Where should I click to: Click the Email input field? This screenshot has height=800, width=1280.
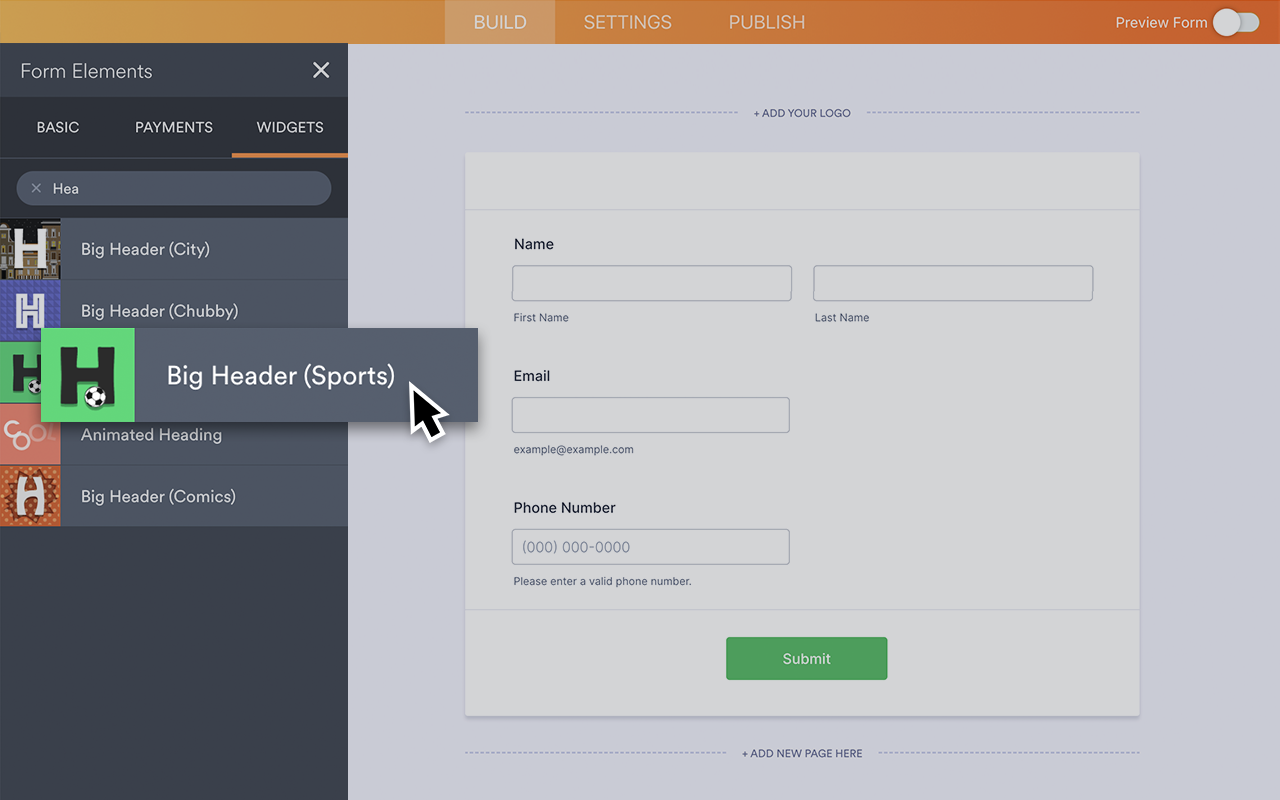click(x=650, y=415)
